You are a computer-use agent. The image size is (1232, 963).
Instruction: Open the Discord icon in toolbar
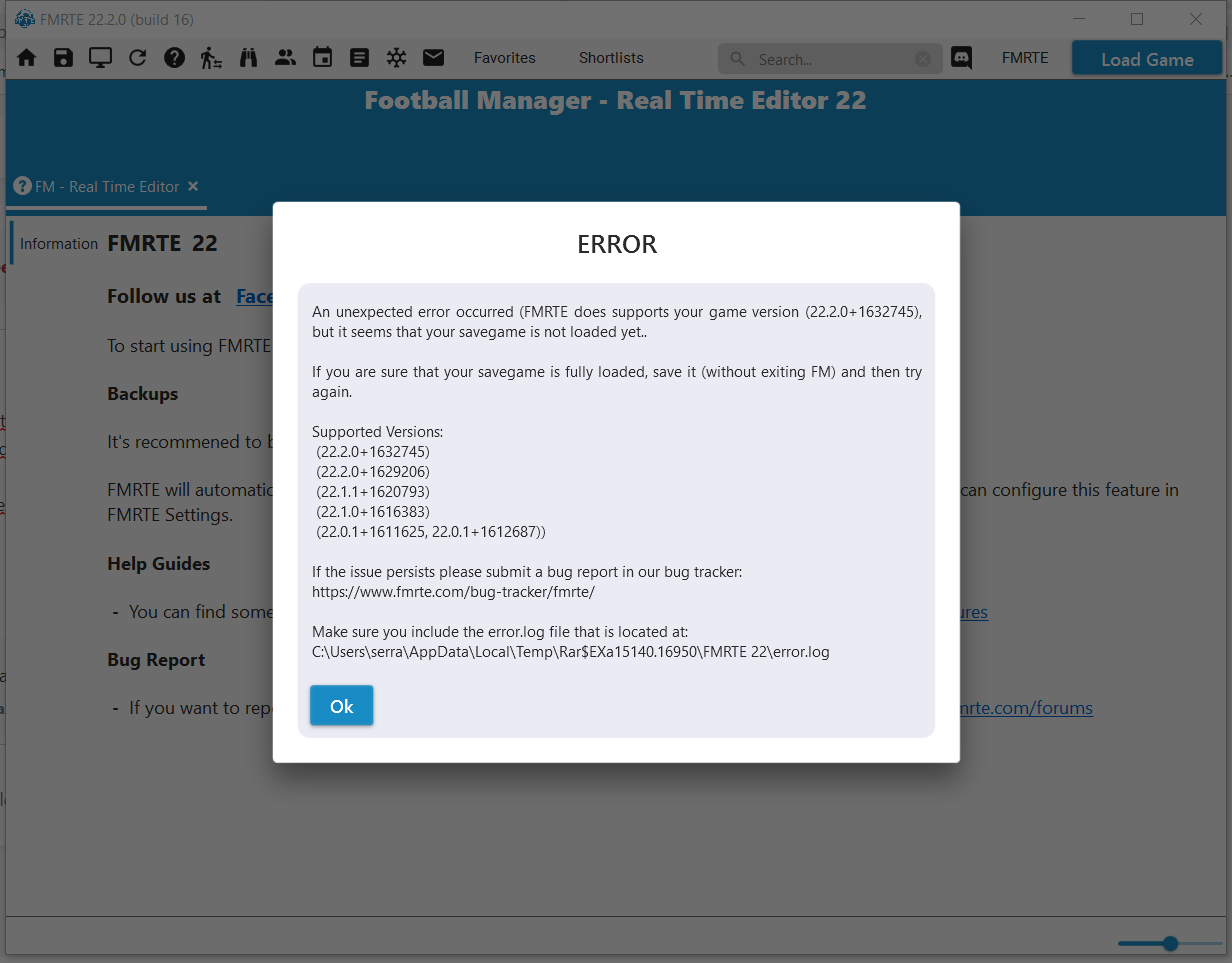tap(962, 58)
